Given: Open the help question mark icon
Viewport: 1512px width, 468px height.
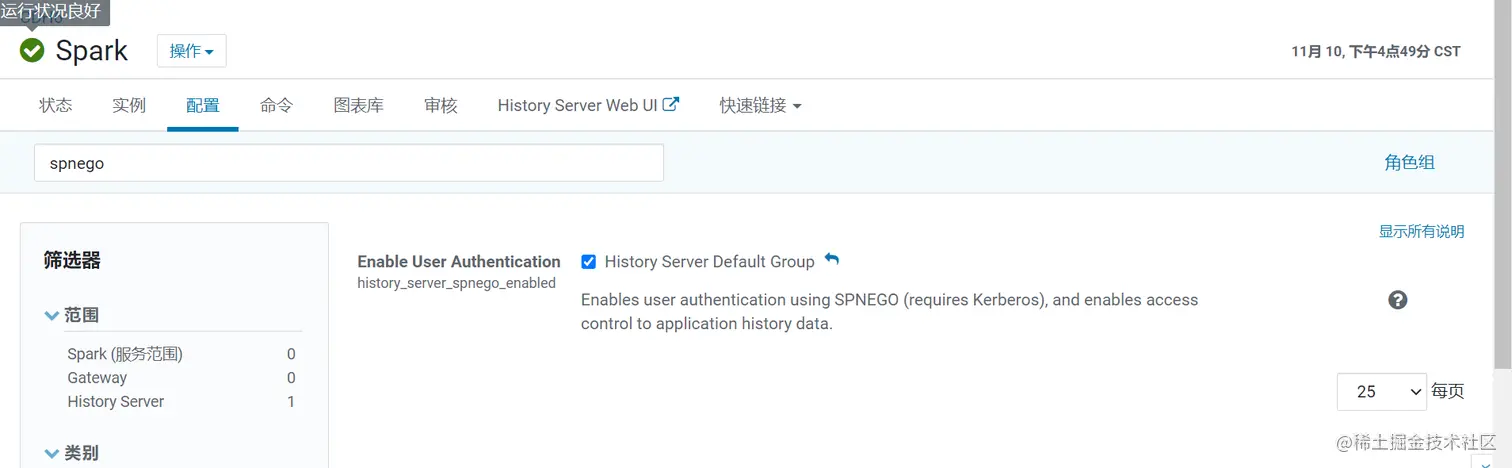Looking at the screenshot, I should pos(1398,300).
